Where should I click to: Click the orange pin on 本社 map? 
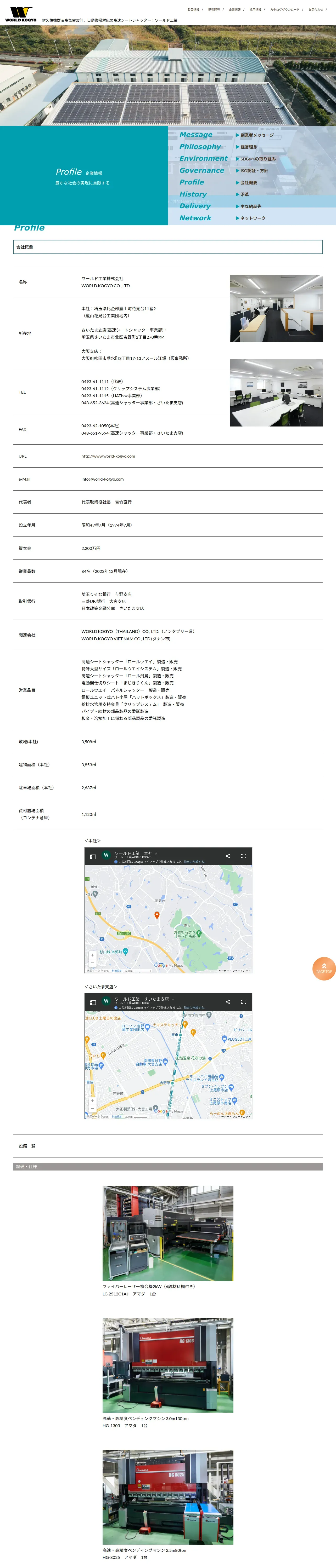pyautogui.click(x=157, y=915)
